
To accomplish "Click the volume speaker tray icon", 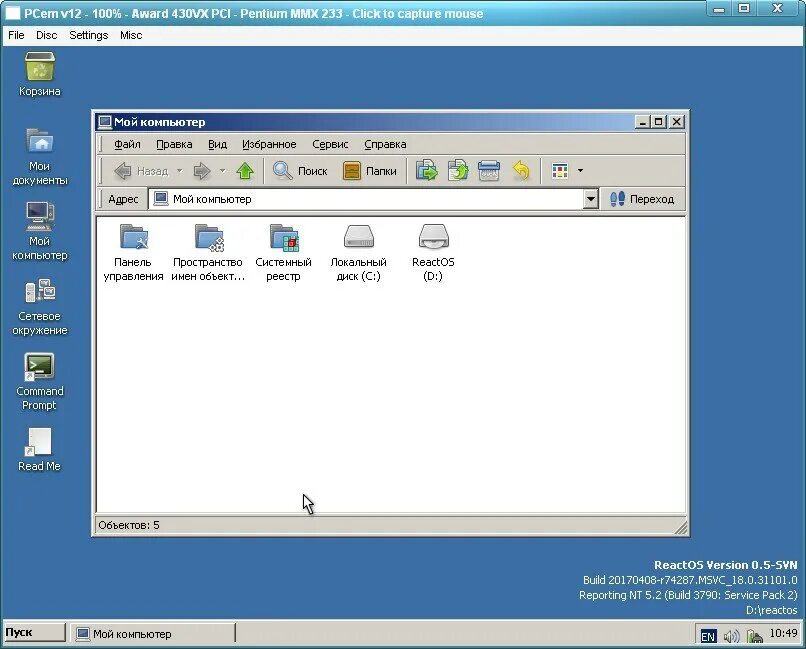I will [x=731, y=637].
